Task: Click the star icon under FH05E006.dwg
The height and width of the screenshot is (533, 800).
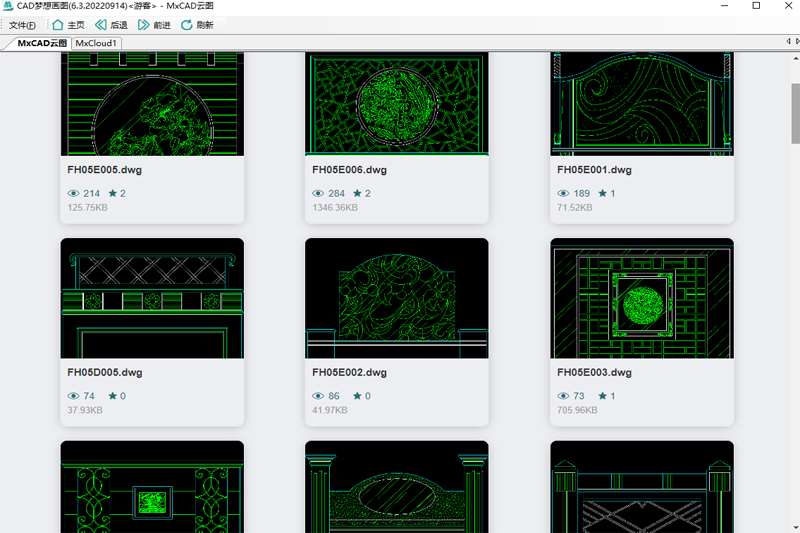Action: [357, 193]
